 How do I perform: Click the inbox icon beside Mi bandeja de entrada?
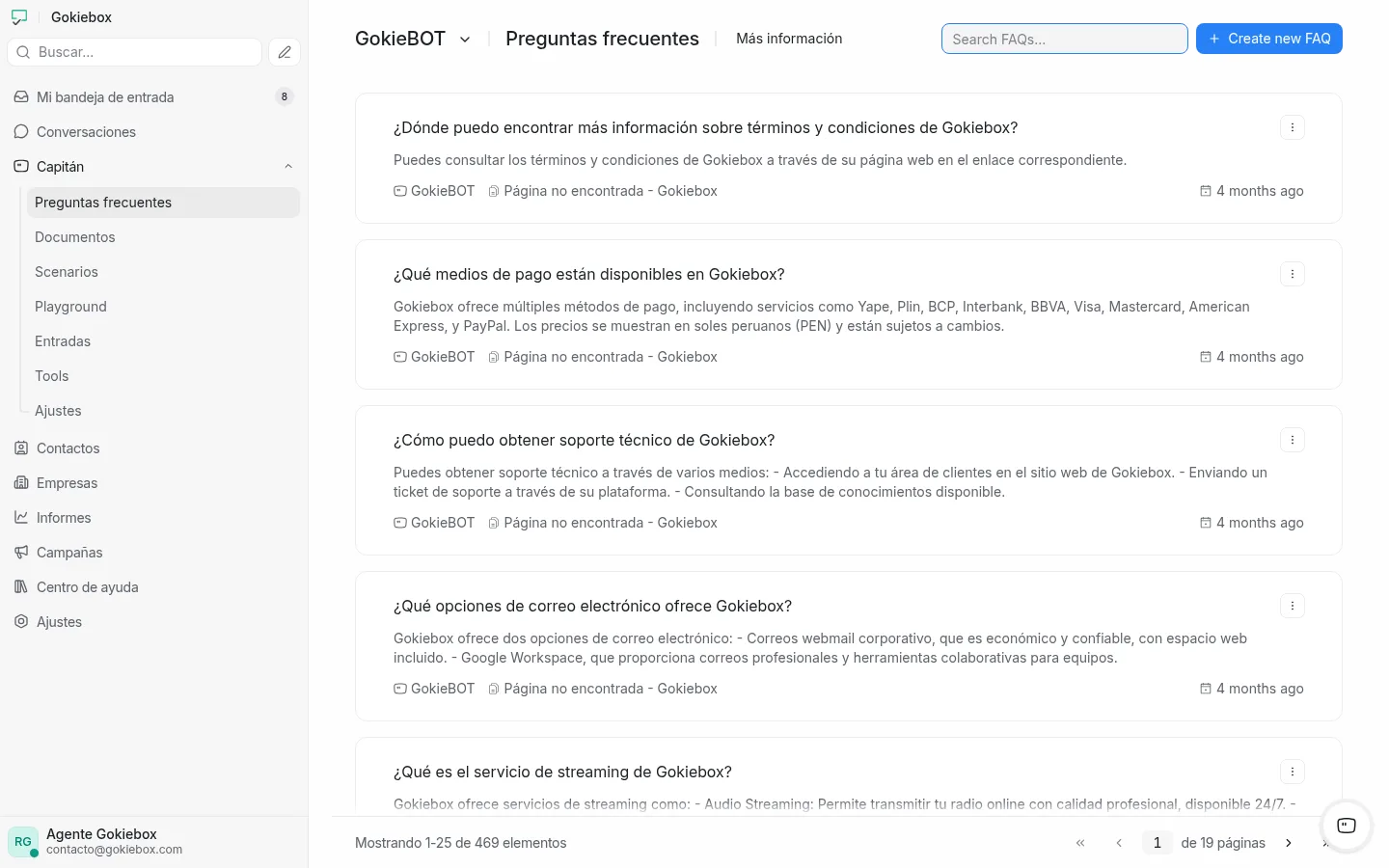click(21, 97)
